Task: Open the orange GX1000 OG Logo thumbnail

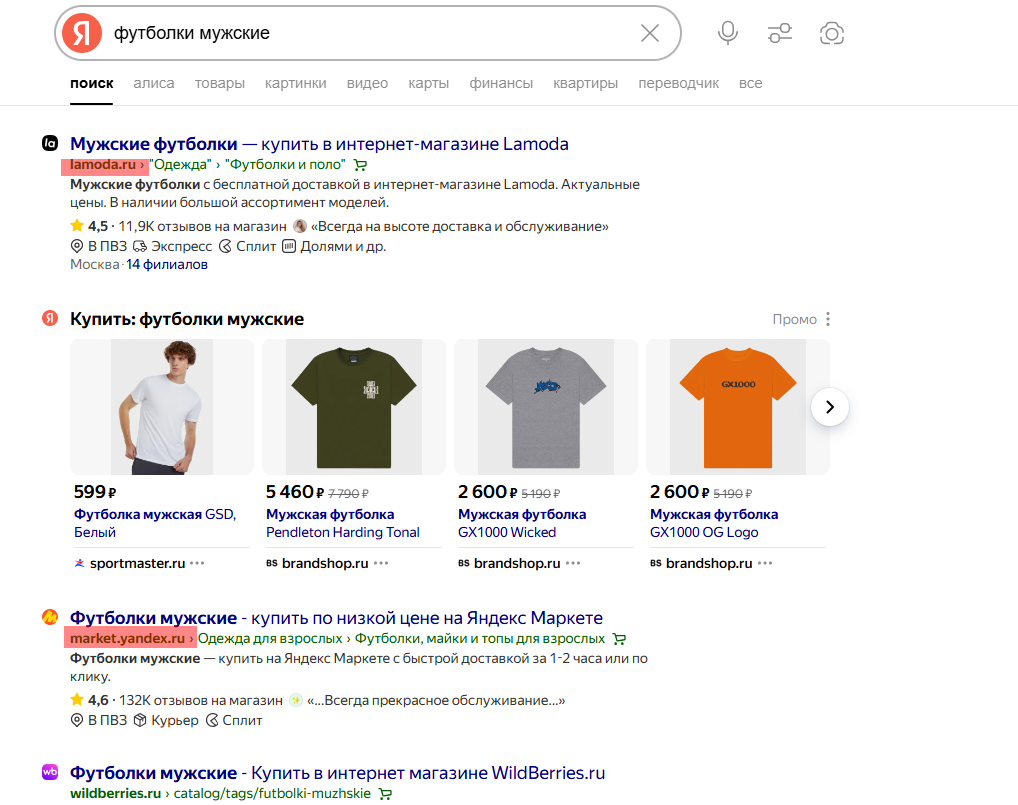Action: coord(738,407)
